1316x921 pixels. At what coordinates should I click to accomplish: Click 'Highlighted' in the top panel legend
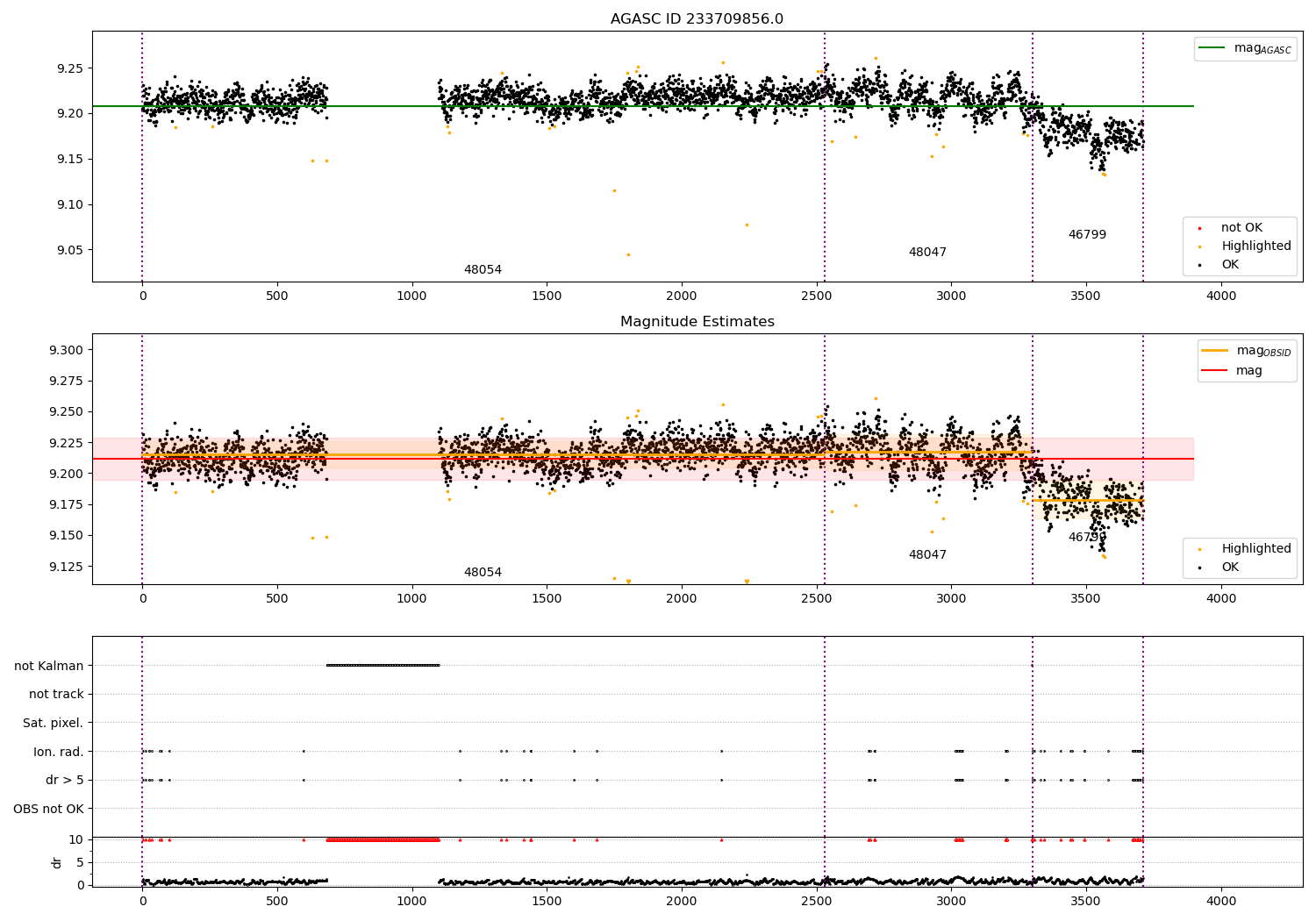coord(1245,246)
